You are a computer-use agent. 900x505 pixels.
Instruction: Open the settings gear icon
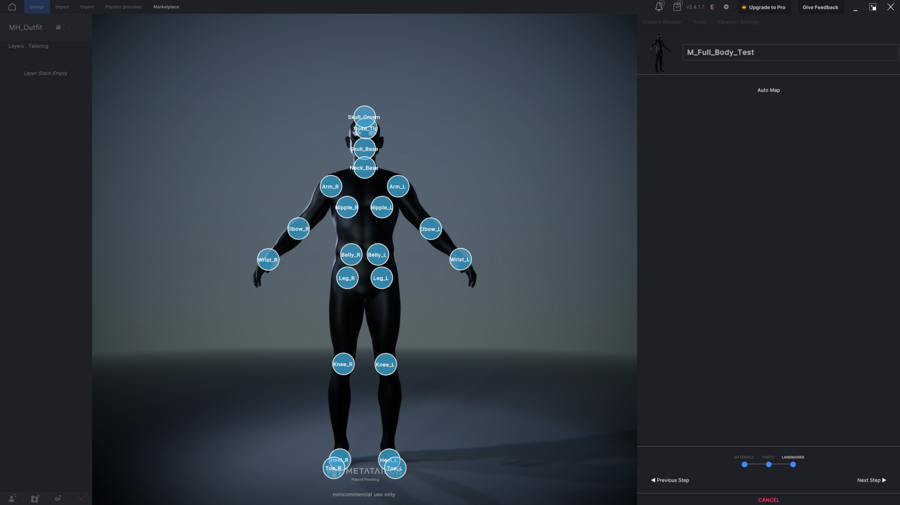click(726, 7)
